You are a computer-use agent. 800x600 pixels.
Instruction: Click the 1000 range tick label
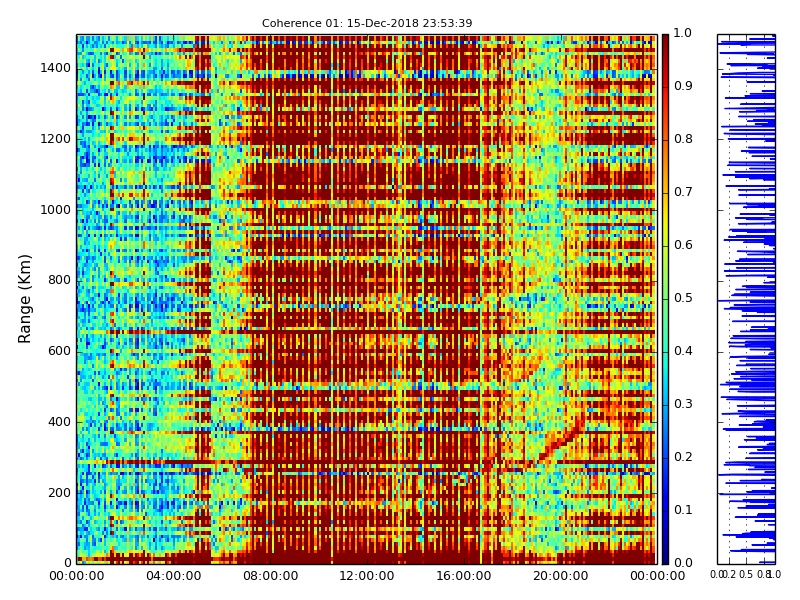(x=56, y=210)
